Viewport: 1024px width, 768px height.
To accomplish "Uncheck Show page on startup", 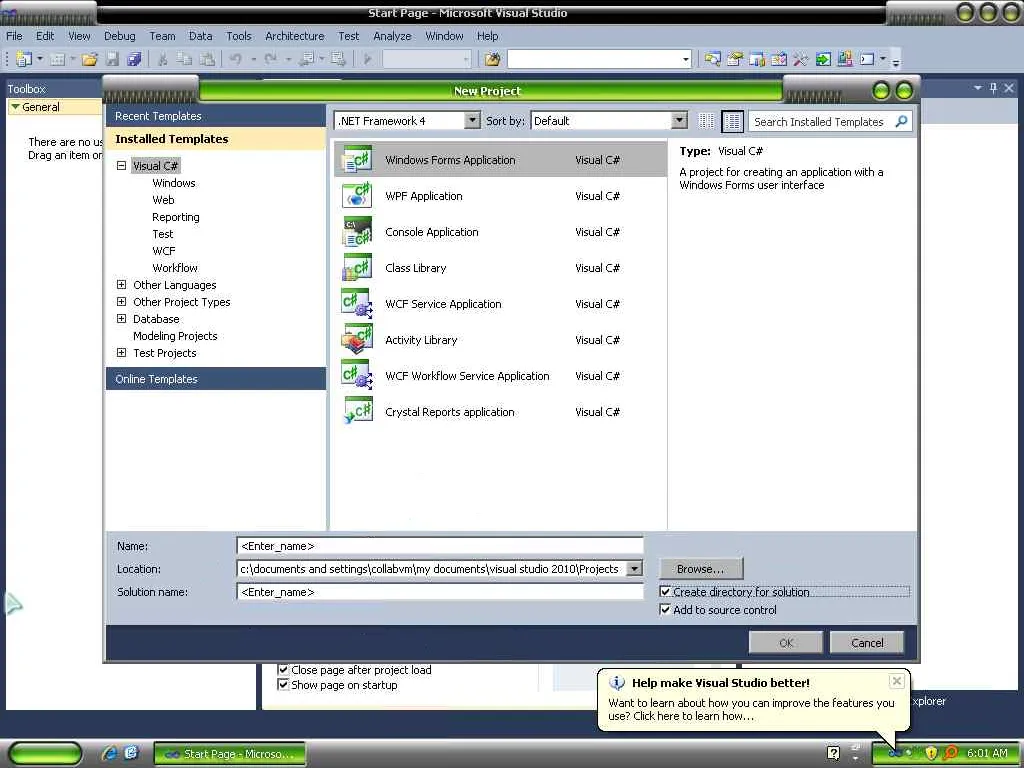I will 283,684.
